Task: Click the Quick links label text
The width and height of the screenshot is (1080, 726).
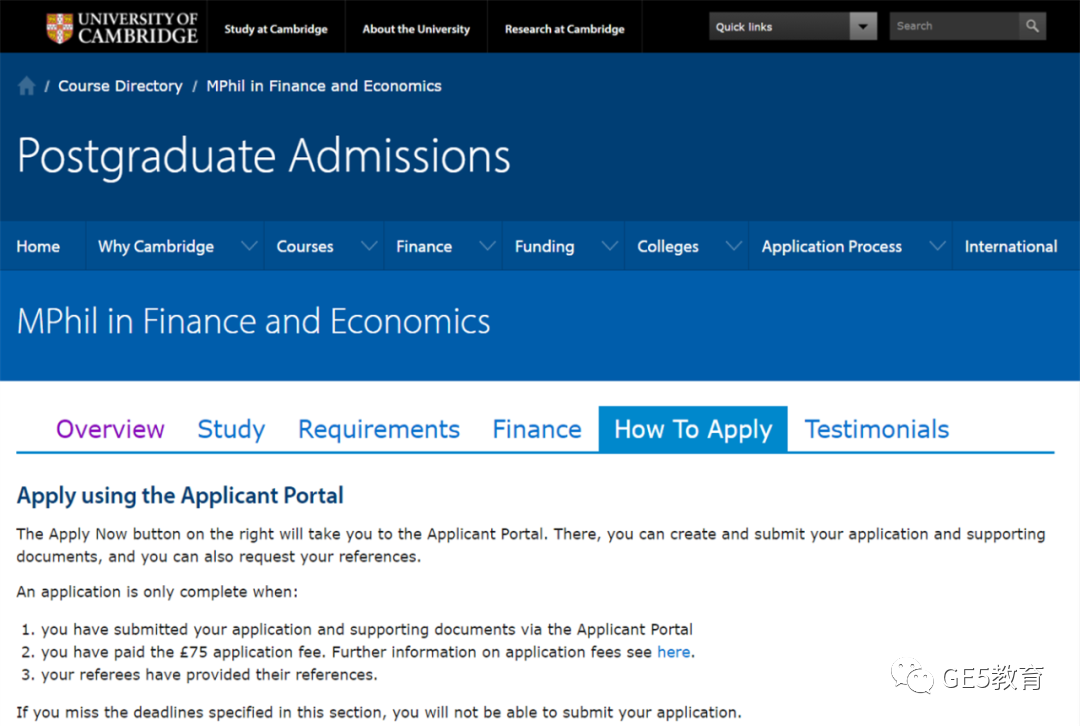Action: [x=744, y=27]
